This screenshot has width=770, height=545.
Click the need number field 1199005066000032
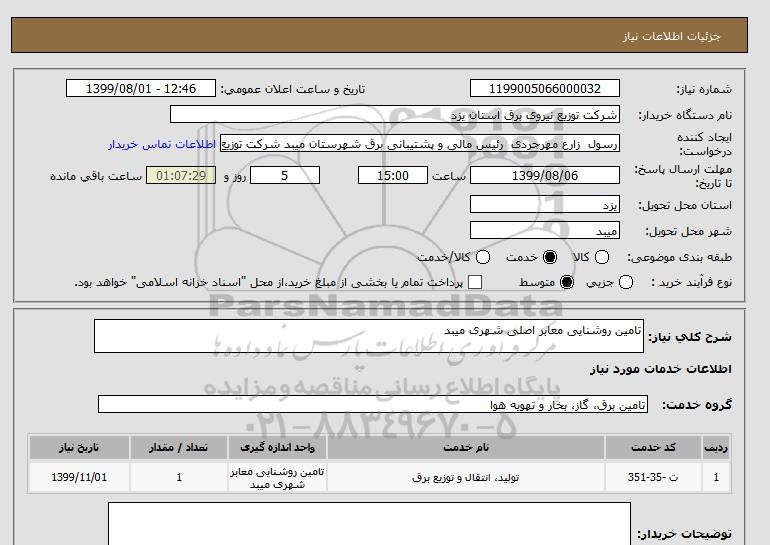(545, 88)
